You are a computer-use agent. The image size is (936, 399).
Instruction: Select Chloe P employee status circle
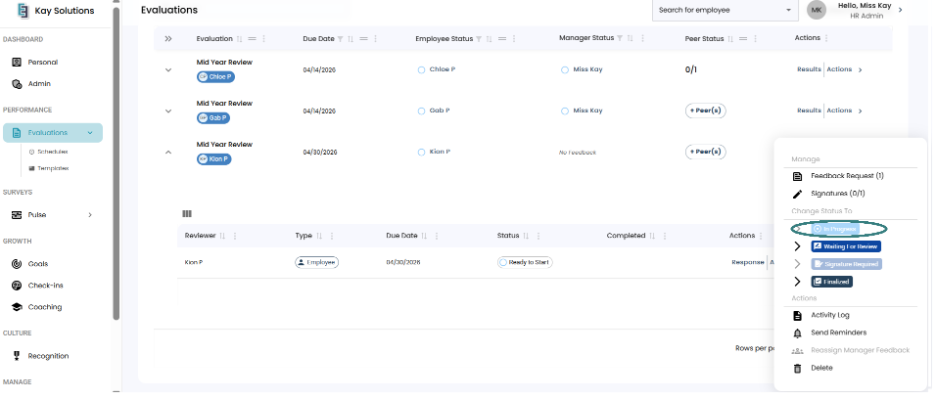coord(421,70)
